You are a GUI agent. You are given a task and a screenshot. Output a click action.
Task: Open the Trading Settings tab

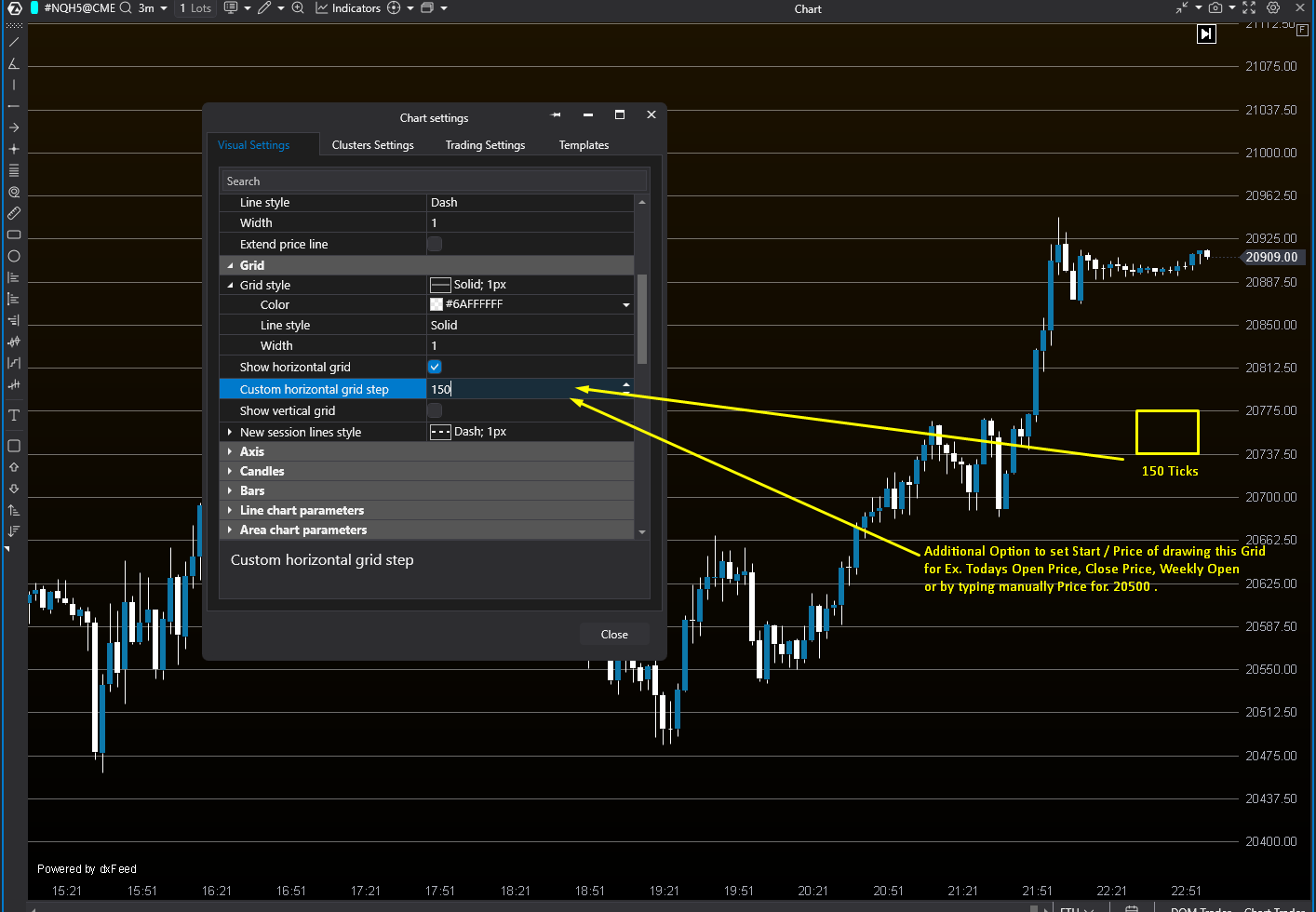[x=485, y=145]
